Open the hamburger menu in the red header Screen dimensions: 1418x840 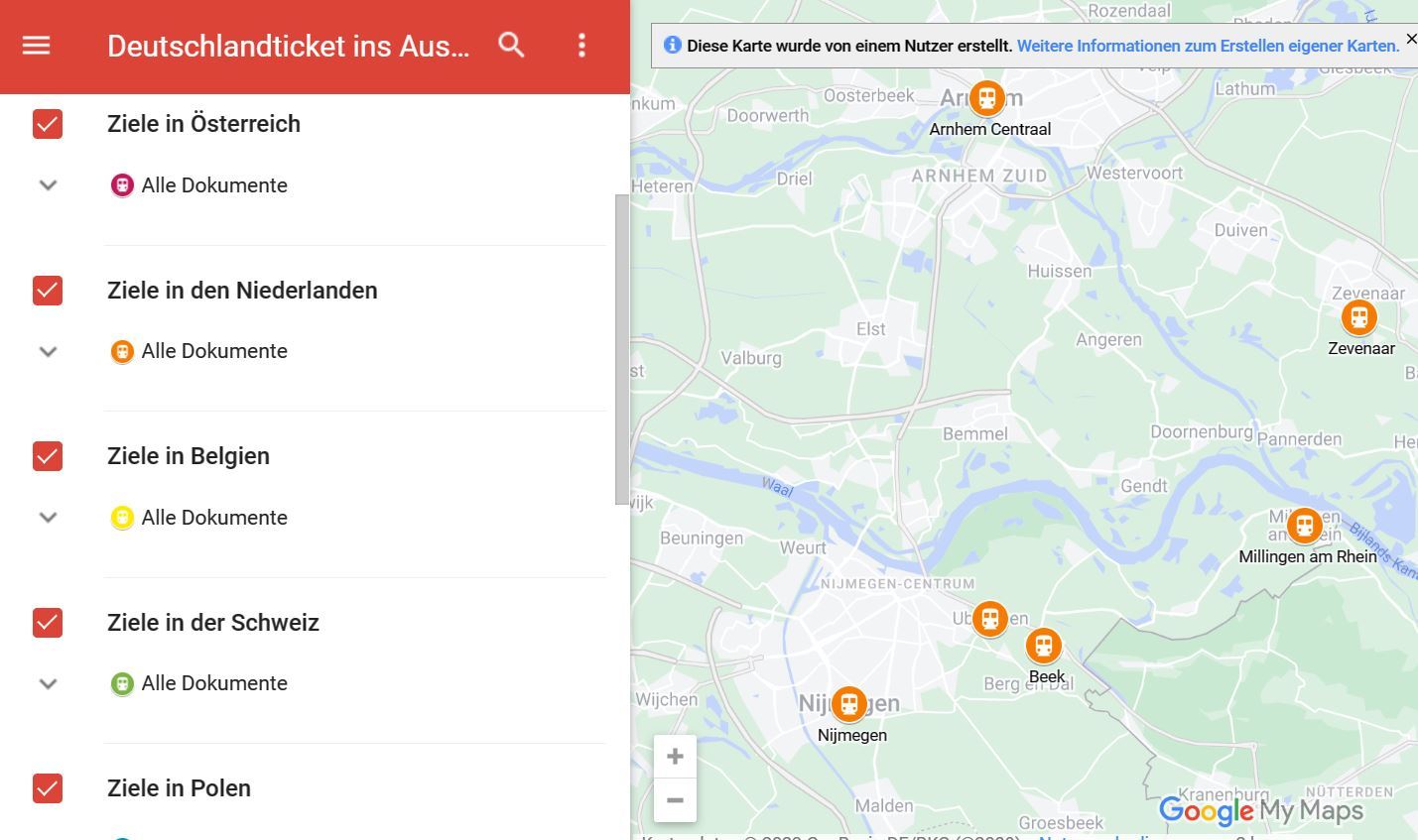tap(37, 46)
